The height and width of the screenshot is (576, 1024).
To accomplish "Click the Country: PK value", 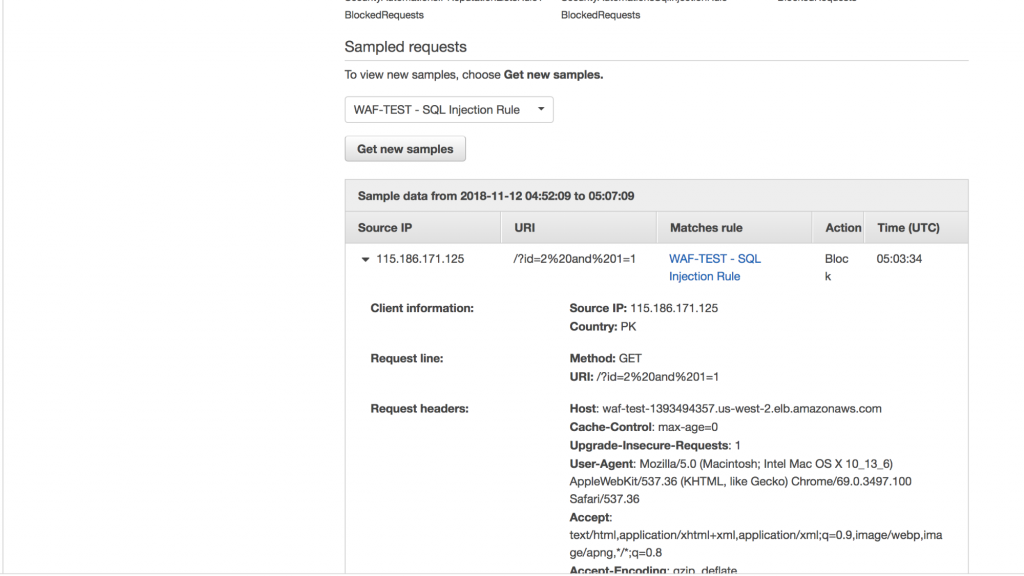I will point(603,327).
